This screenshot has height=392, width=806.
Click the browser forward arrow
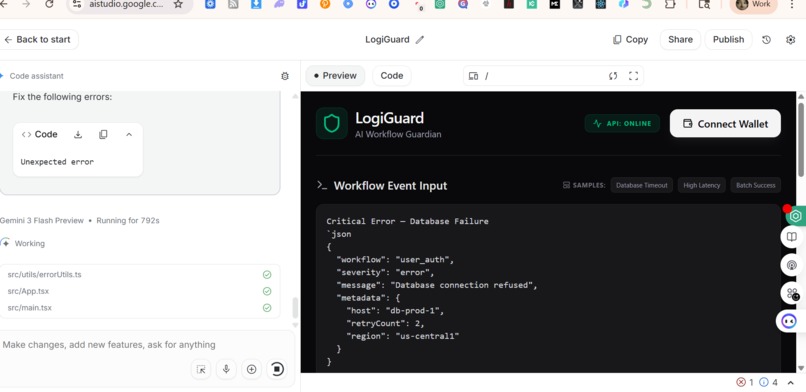[26, 5]
